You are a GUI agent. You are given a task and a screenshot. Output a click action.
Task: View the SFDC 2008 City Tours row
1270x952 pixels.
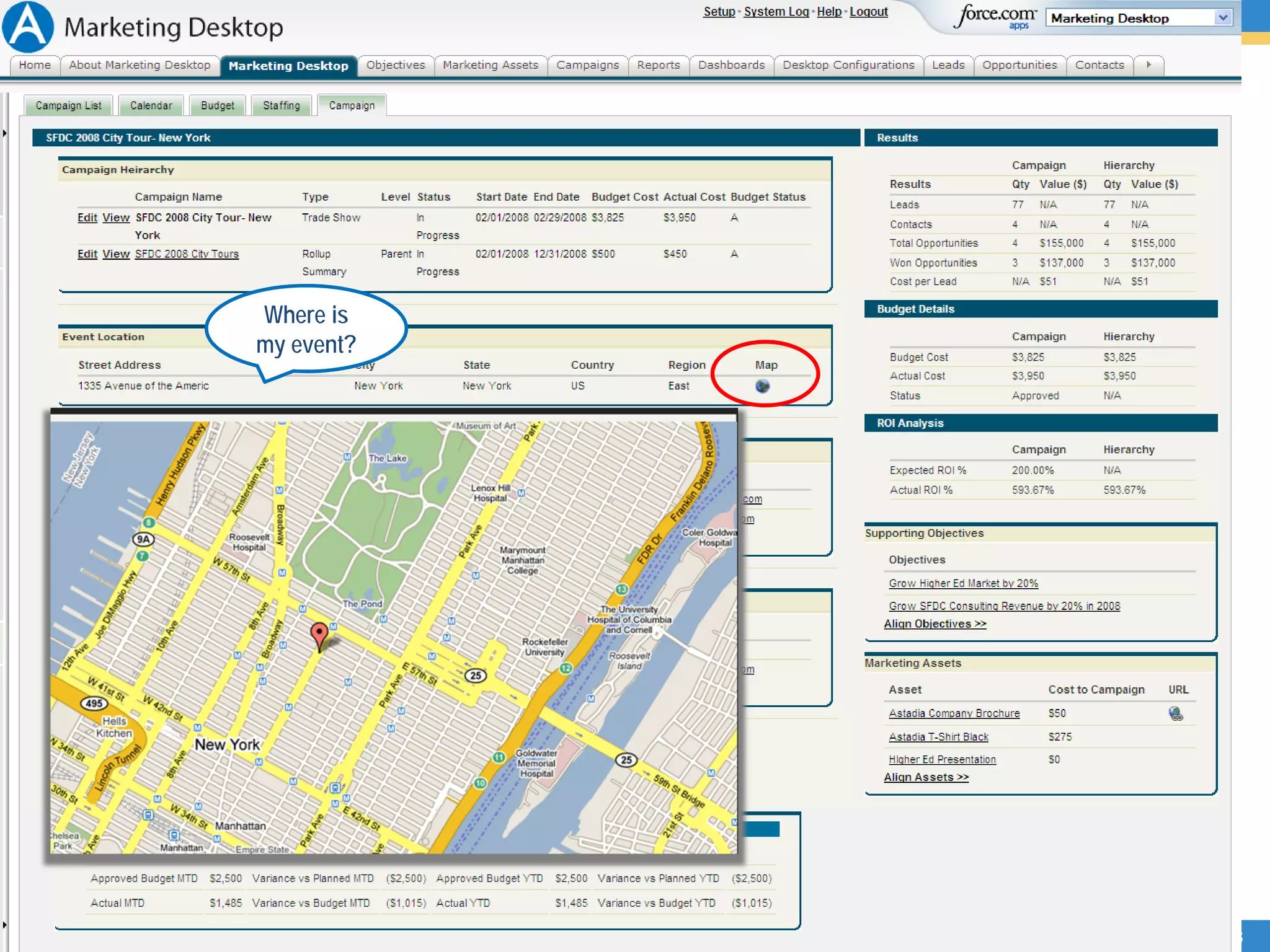pyautogui.click(x=116, y=254)
